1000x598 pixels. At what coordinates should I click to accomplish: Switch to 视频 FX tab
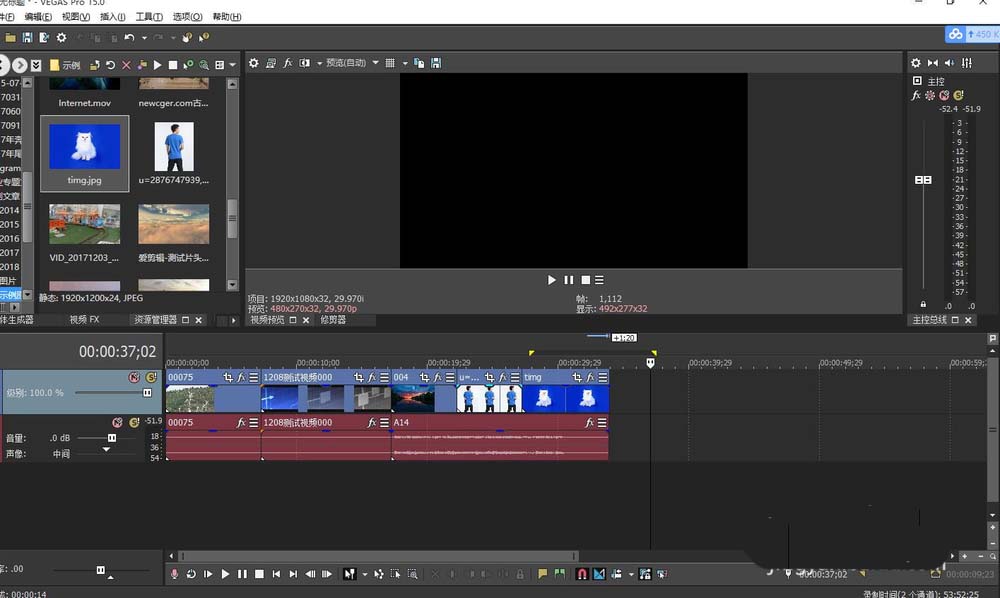click(x=85, y=319)
